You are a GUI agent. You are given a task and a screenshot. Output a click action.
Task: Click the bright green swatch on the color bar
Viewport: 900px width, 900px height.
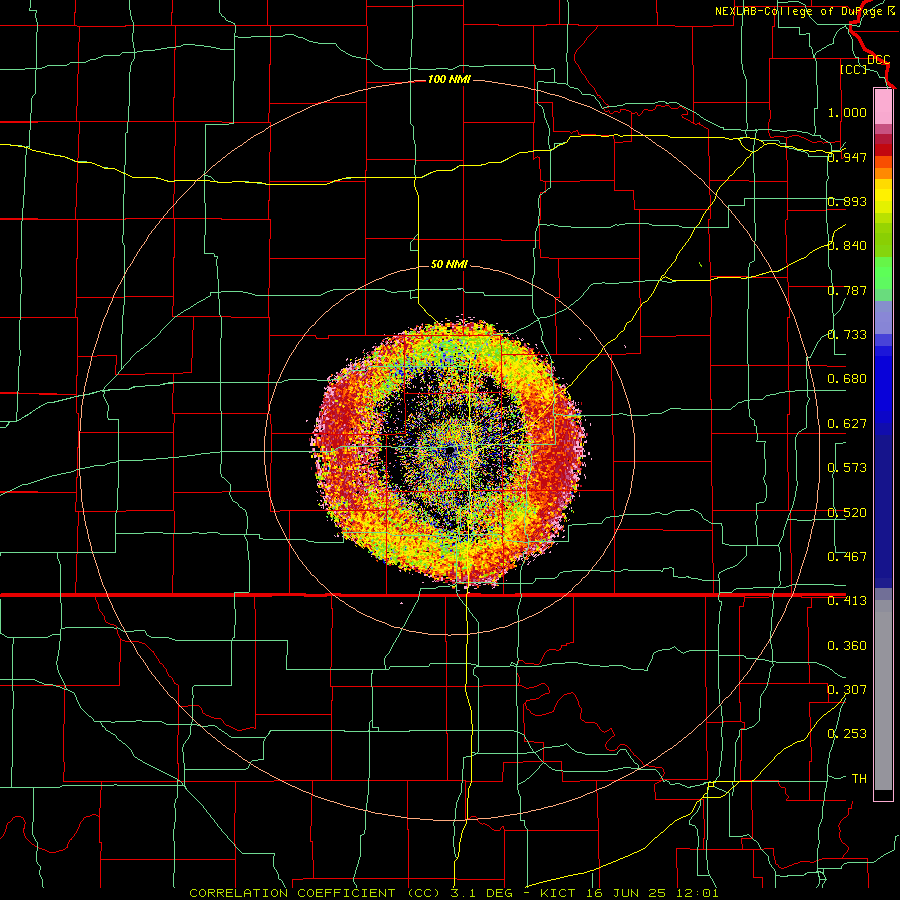point(883,273)
